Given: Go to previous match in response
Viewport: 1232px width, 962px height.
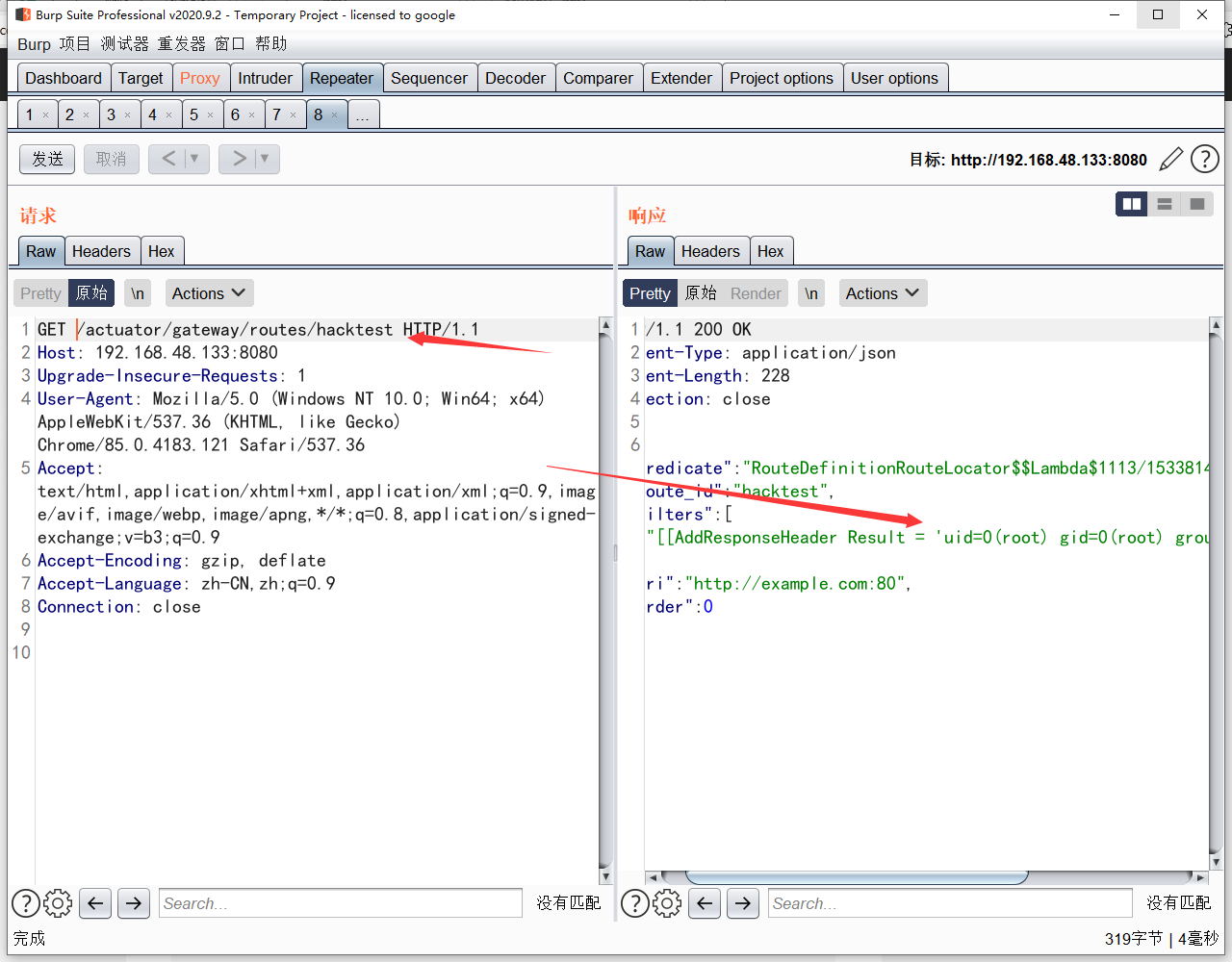Looking at the screenshot, I should (705, 903).
